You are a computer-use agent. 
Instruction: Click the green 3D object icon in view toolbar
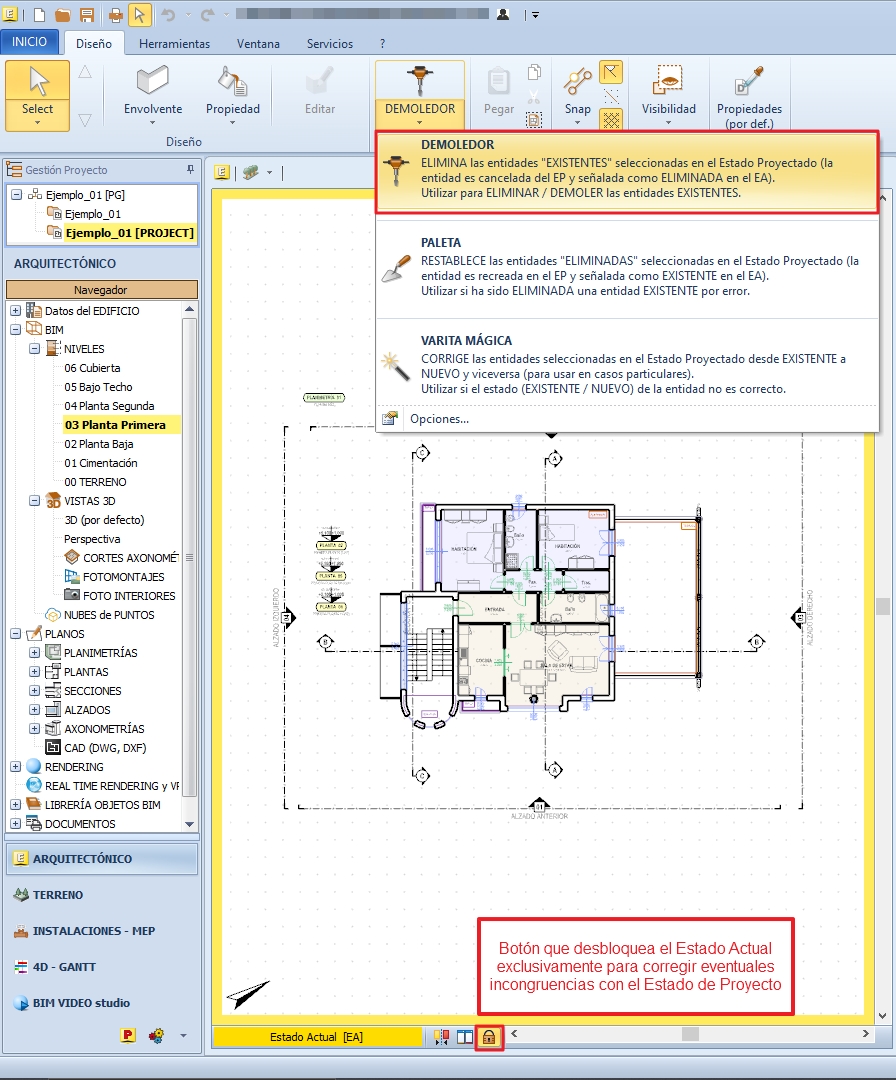click(x=251, y=172)
